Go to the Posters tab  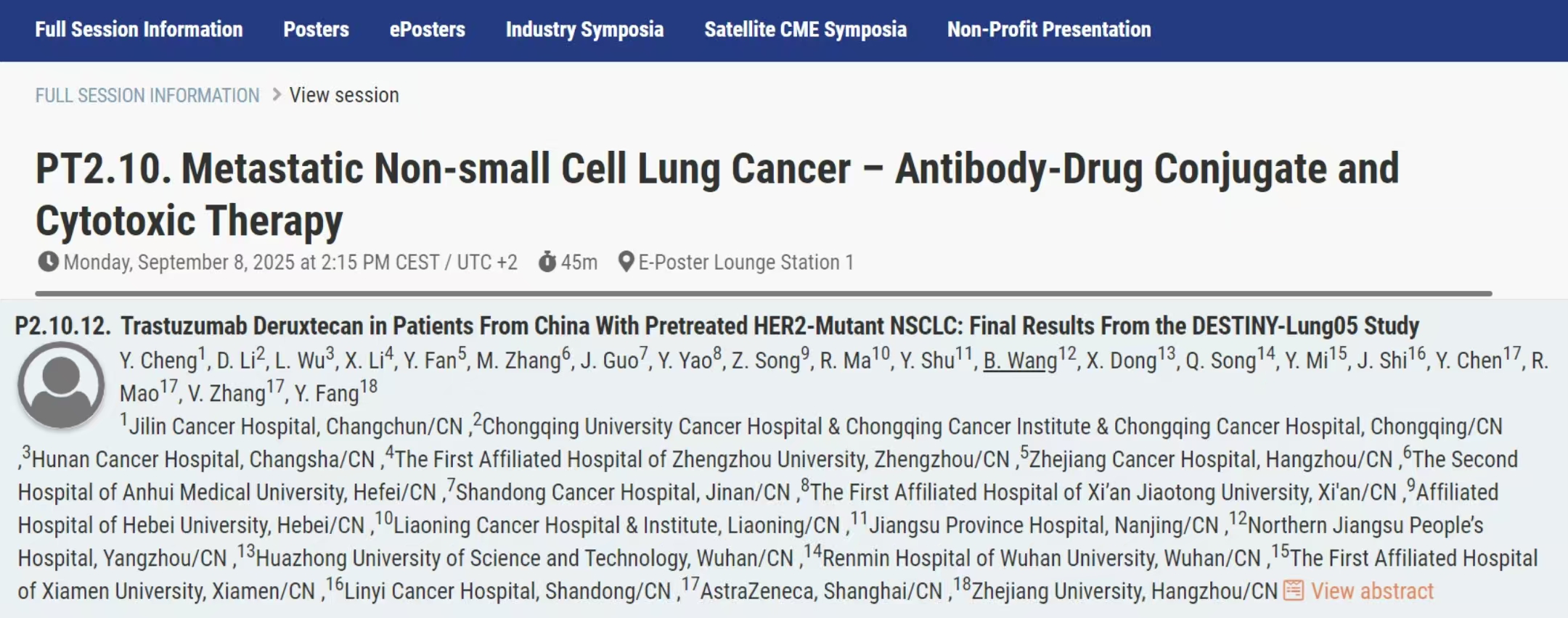pyautogui.click(x=316, y=30)
